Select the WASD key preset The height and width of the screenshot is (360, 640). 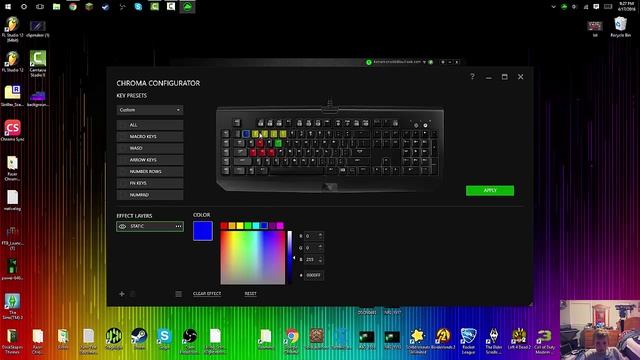[150, 148]
